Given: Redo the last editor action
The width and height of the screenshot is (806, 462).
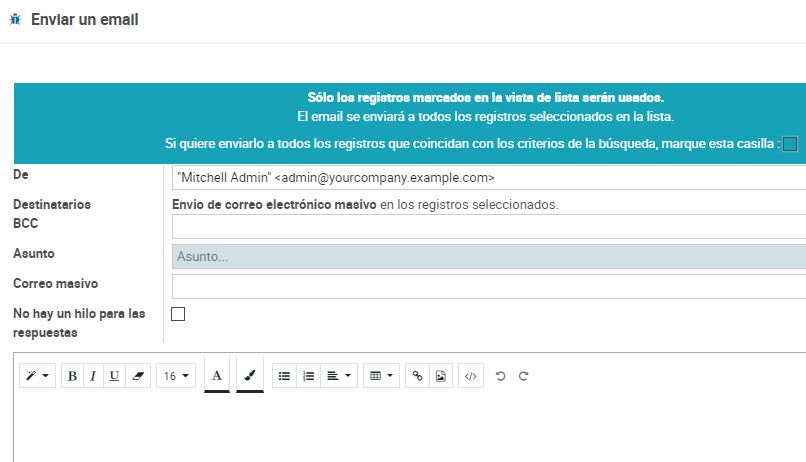Looking at the screenshot, I should click(x=523, y=376).
